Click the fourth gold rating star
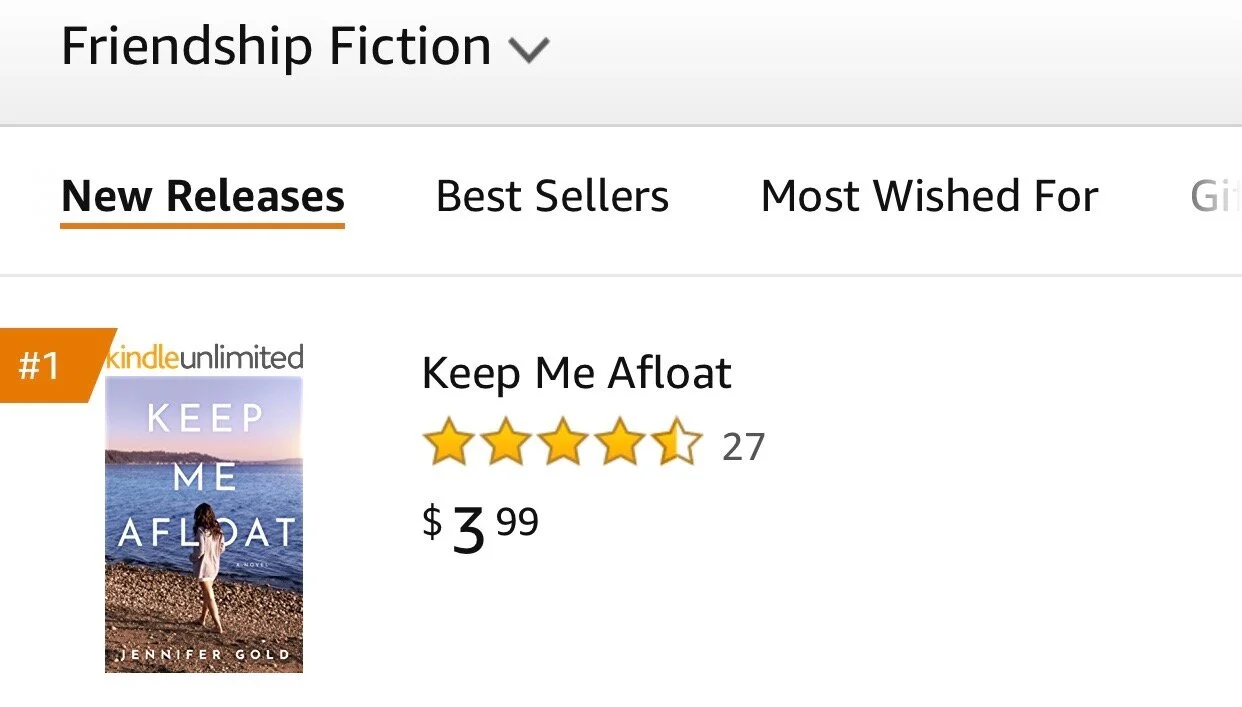The image size is (1242, 707). pyautogui.click(x=620, y=444)
